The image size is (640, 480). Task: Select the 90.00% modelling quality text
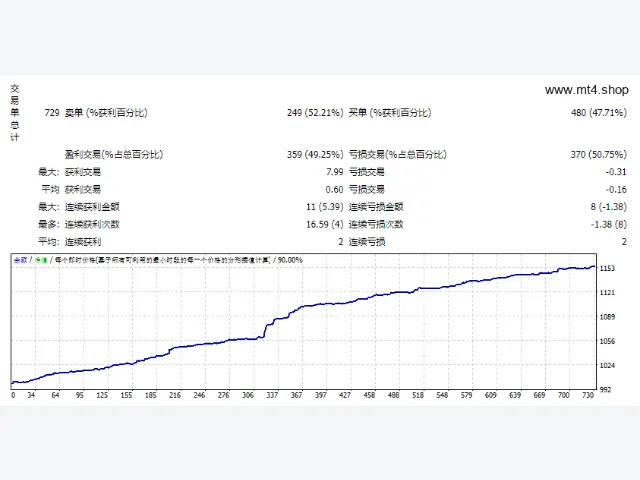pyautogui.click(x=290, y=260)
